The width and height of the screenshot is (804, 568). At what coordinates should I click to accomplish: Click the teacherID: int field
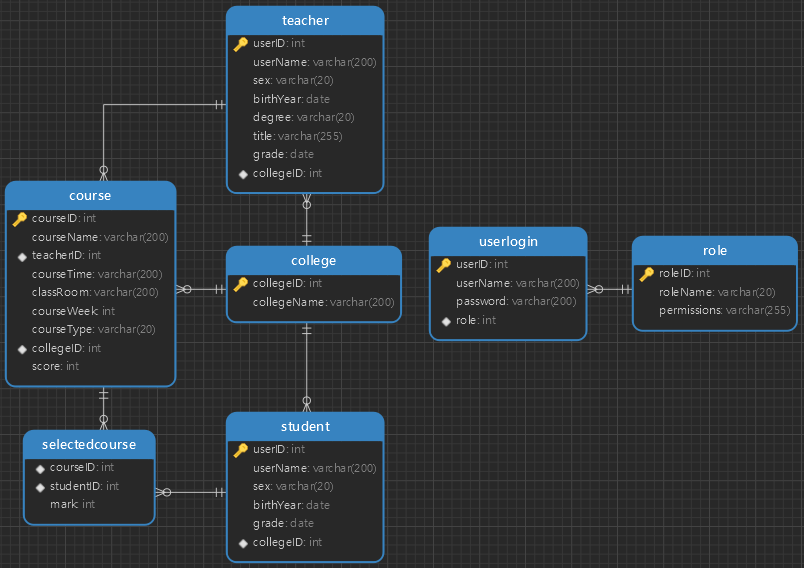[66, 255]
